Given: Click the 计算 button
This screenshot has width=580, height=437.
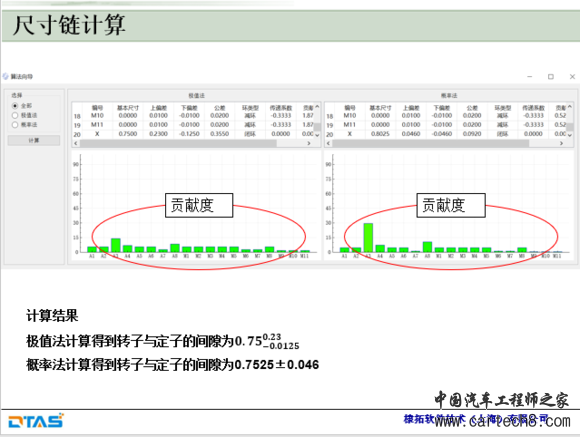Looking at the screenshot, I should tap(34, 140).
